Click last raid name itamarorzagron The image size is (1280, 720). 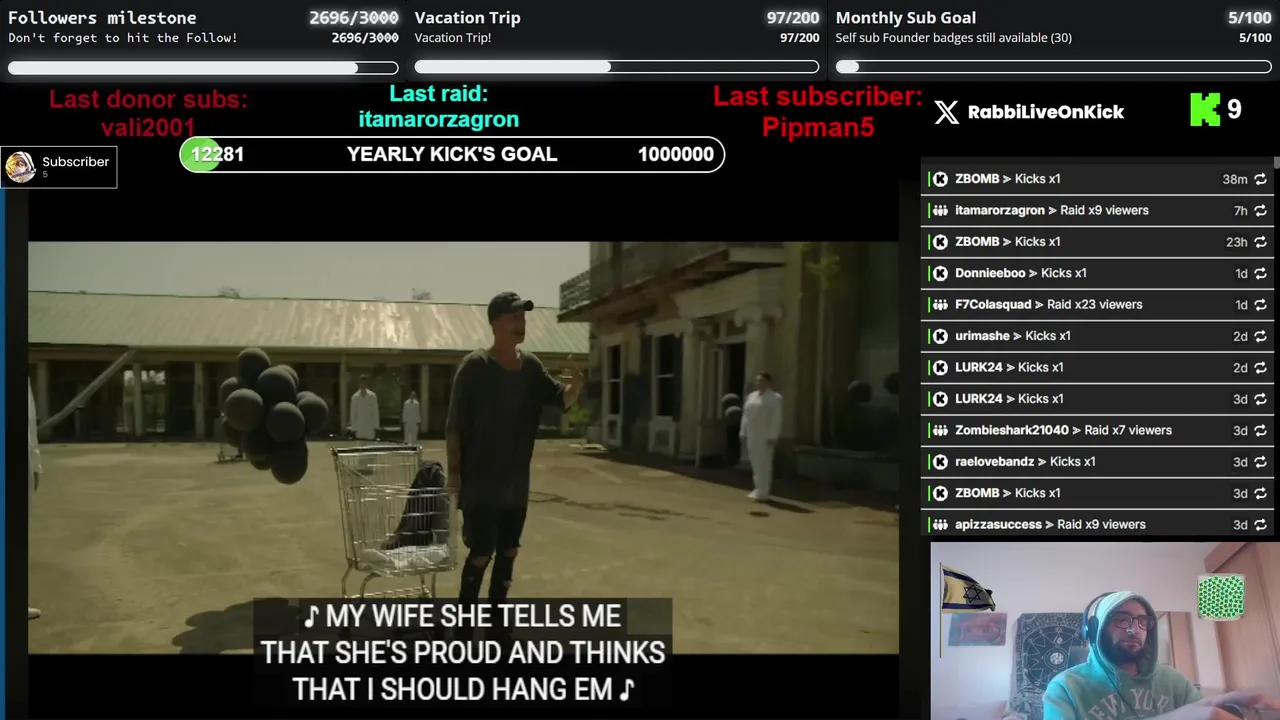(x=439, y=119)
